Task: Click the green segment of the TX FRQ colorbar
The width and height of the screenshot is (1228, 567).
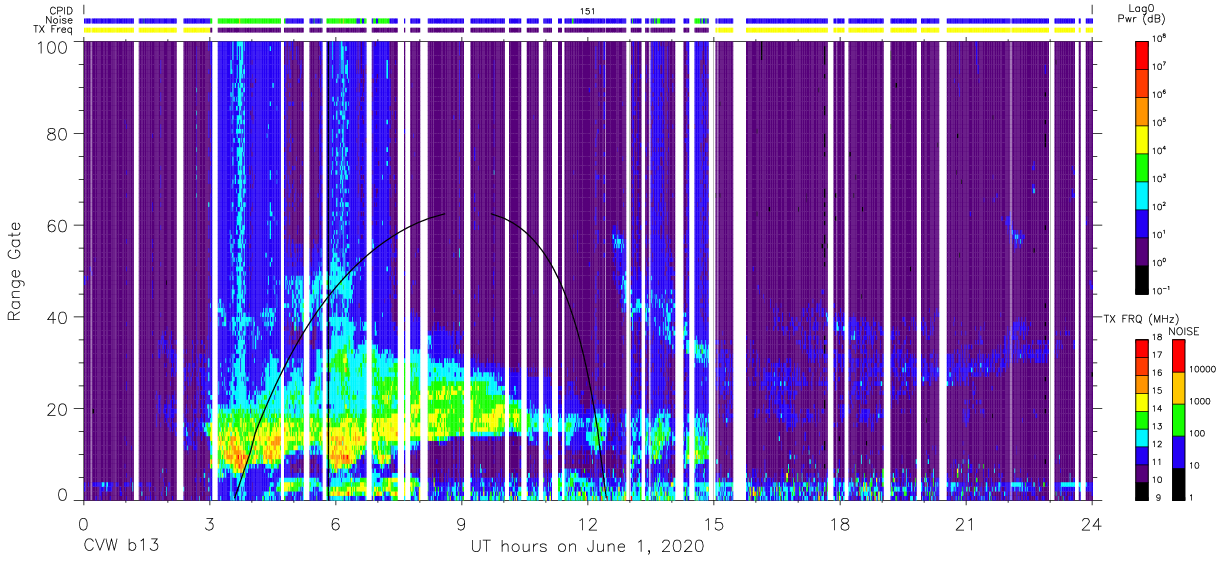Action: 1143,418
